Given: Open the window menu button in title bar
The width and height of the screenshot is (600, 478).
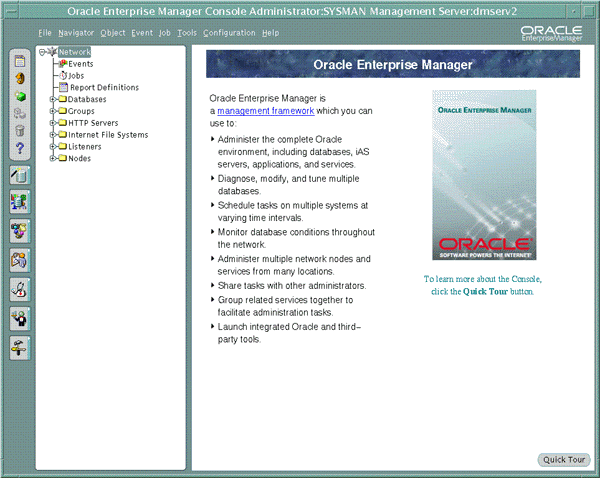Looking at the screenshot, I should [11, 11].
